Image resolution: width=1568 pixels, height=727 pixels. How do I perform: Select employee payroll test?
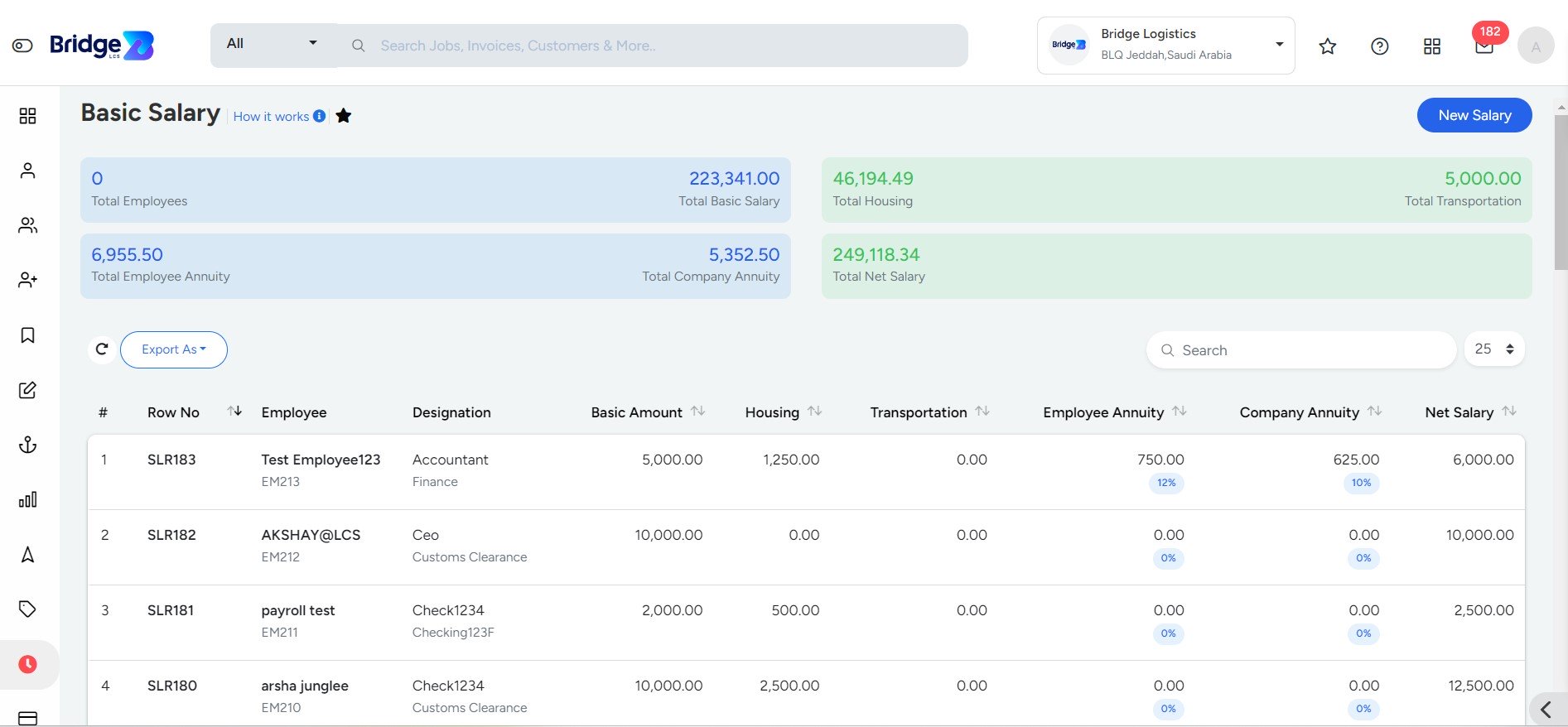(x=298, y=610)
